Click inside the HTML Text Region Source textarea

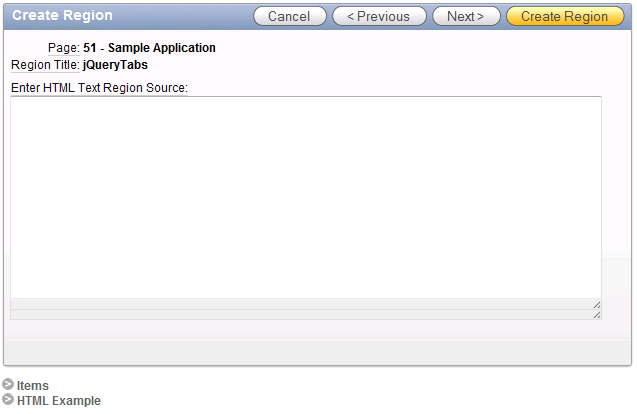pyautogui.click(x=306, y=197)
